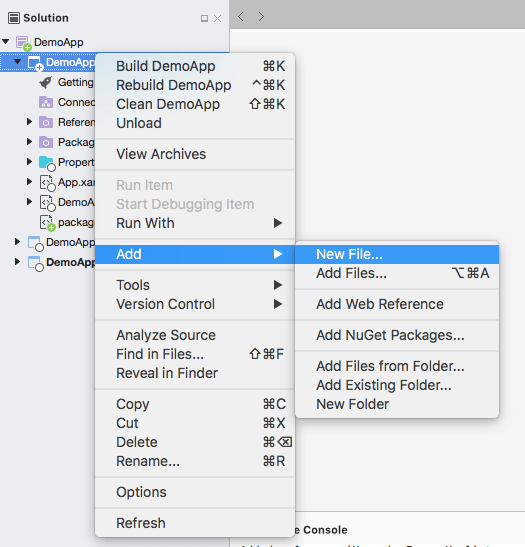
Task: Choose Add Files from Folder...
Action: tap(397, 366)
